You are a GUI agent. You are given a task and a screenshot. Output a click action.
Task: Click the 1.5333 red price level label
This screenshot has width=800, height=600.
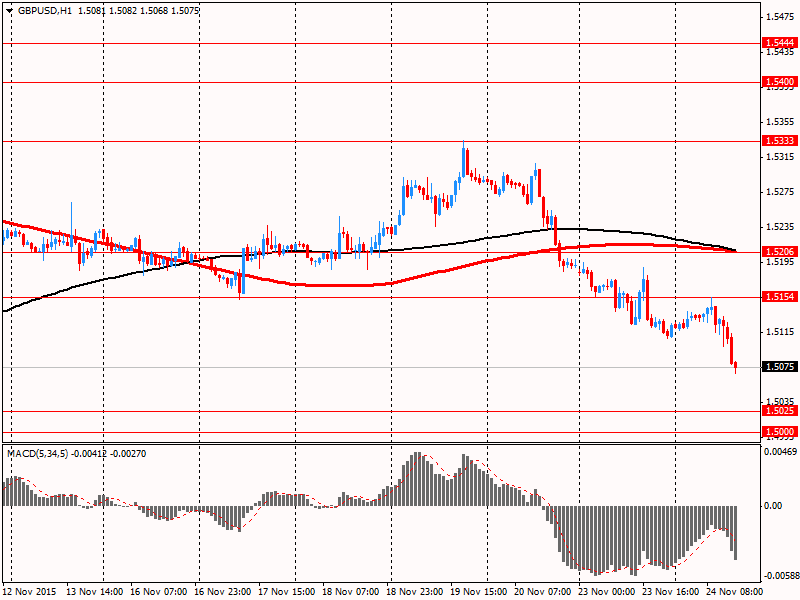click(780, 140)
